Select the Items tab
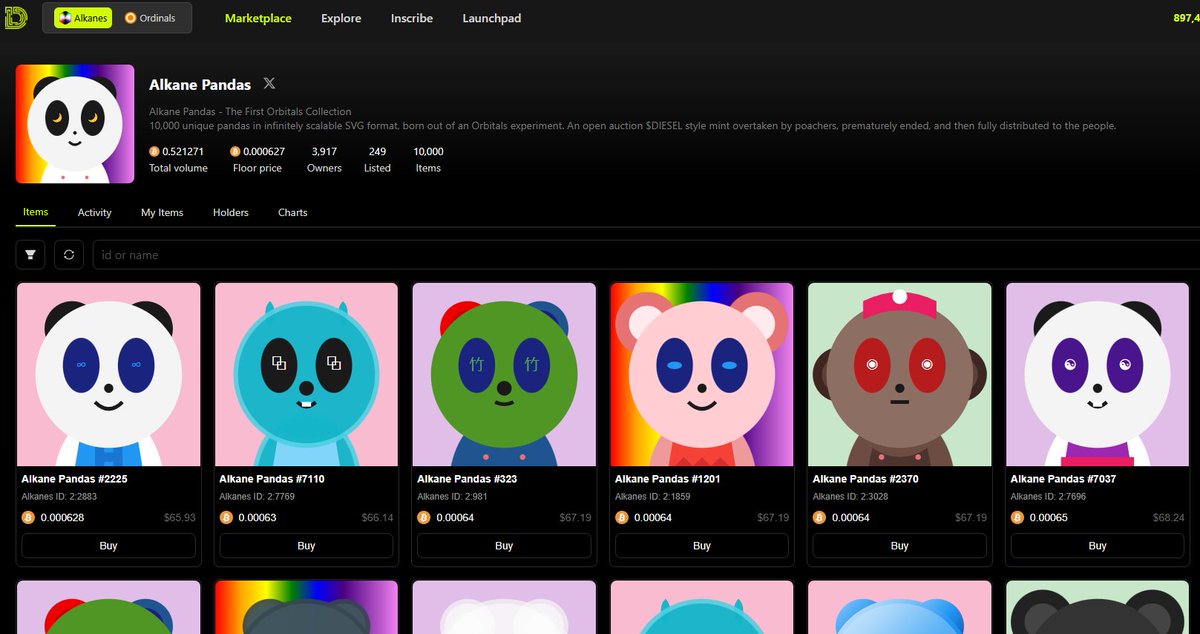Image resolution: width=1200 pixels, height=634 pixels. pos(36,212)
